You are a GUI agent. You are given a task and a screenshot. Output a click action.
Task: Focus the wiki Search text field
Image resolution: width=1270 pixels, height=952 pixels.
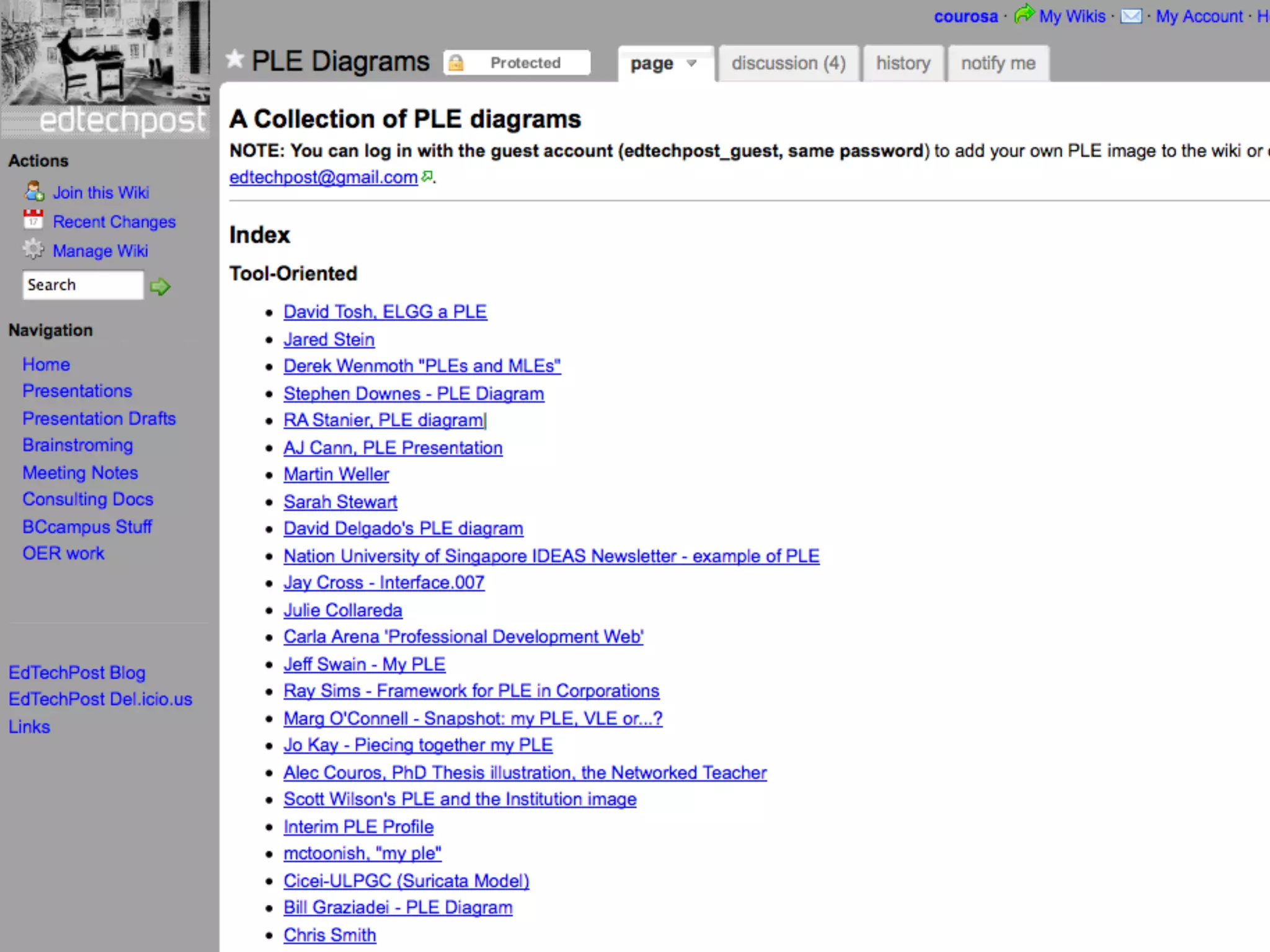(82, 285)
